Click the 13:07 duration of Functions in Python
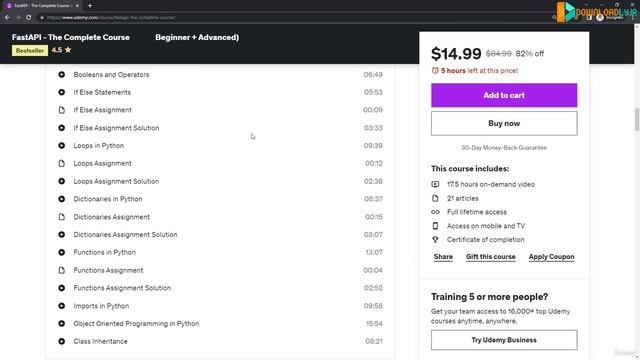 click(374, 252)
